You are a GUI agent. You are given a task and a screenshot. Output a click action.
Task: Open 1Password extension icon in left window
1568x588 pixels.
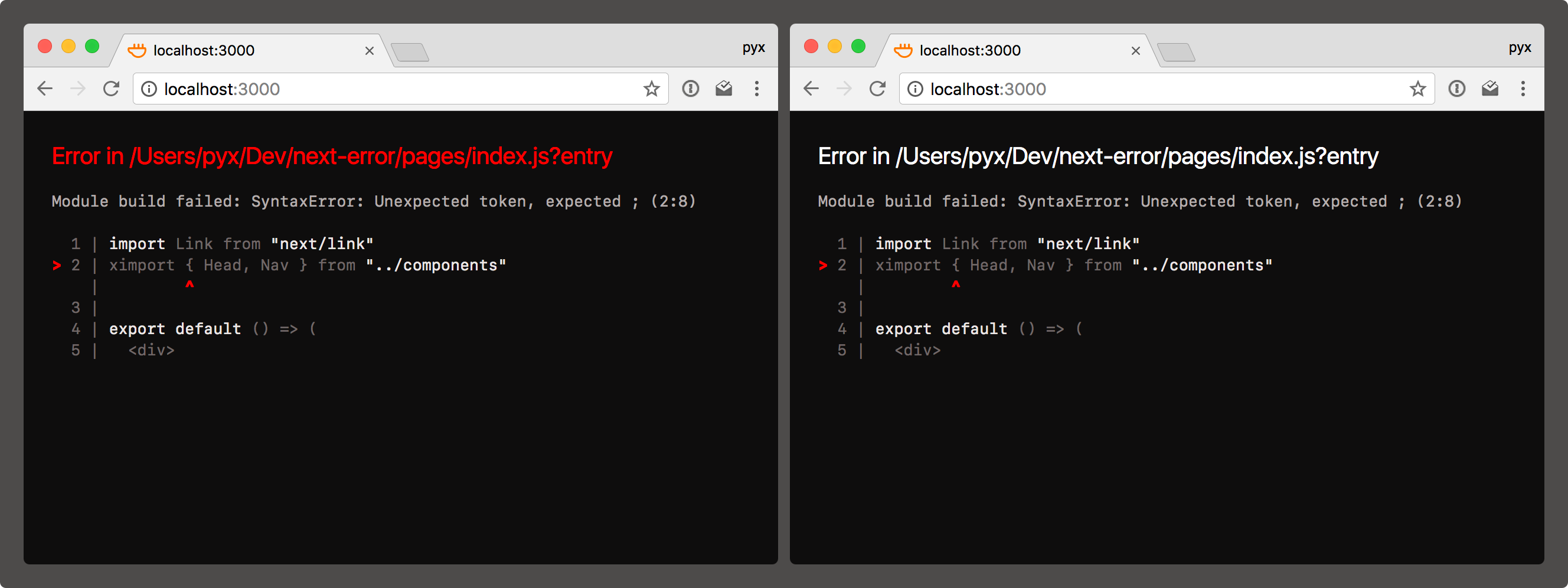[690, 89]
